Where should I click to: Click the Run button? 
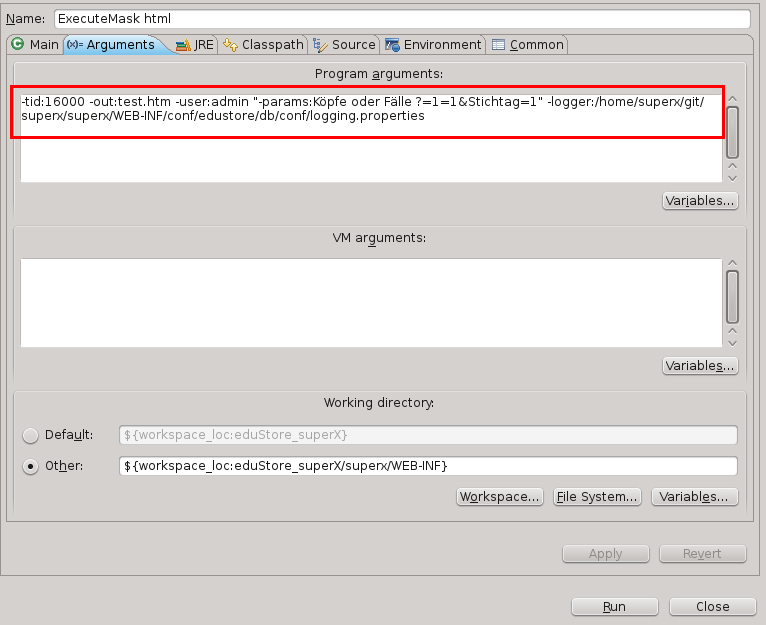[x=615, y=606]
